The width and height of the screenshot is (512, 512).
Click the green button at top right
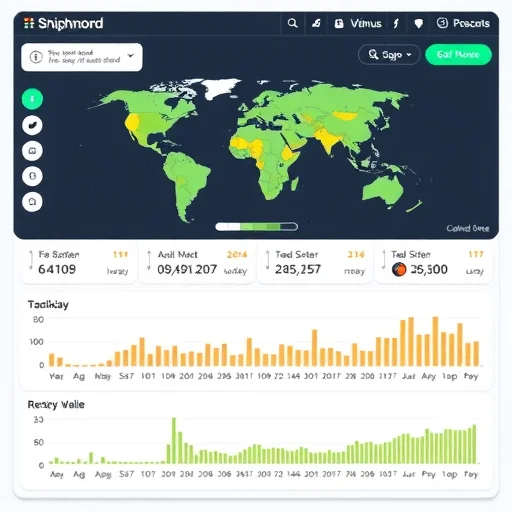[458, 54]
